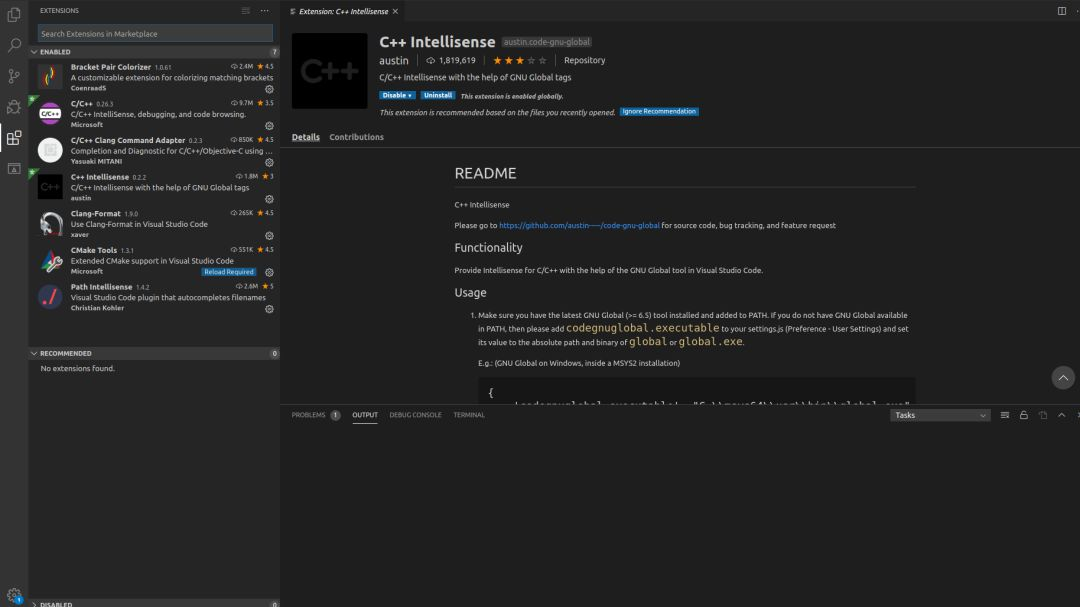Select the Clang-Format extension icon
The height and width of the screenshot is (607, 1080).
[x=50, y=223]
